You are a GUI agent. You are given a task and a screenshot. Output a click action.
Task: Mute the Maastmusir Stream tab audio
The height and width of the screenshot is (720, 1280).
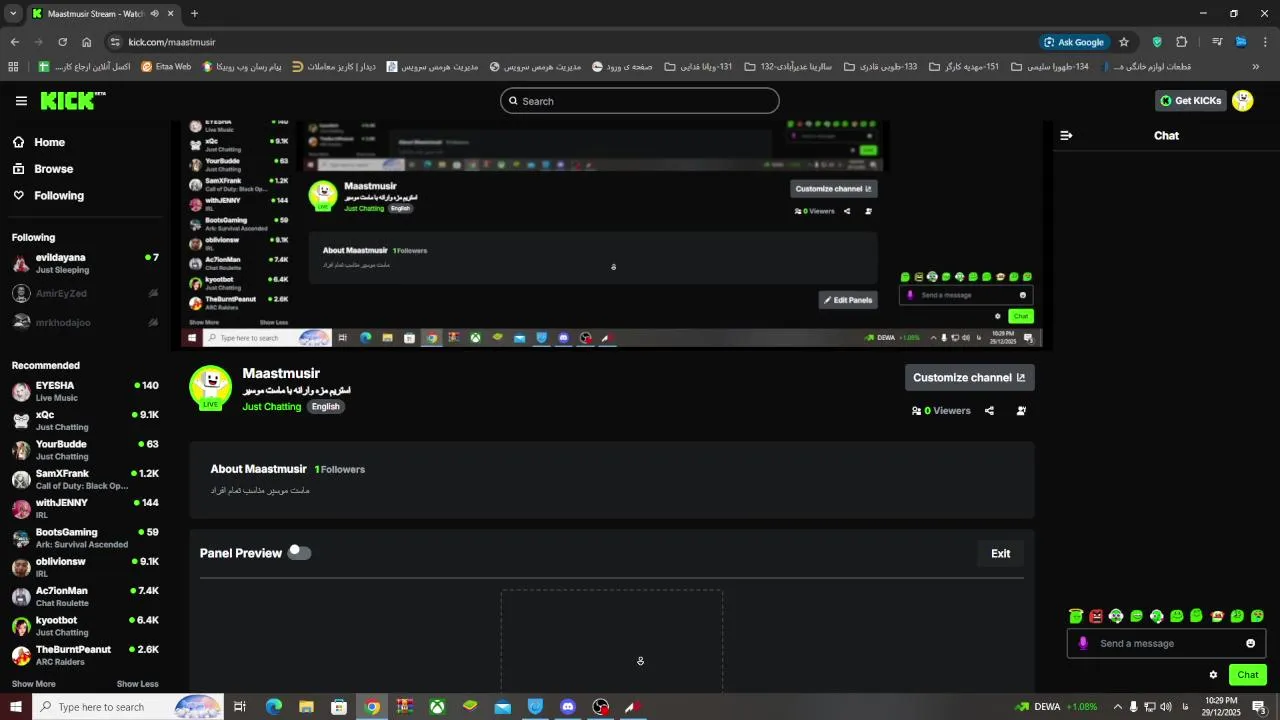tap(154, 14)
